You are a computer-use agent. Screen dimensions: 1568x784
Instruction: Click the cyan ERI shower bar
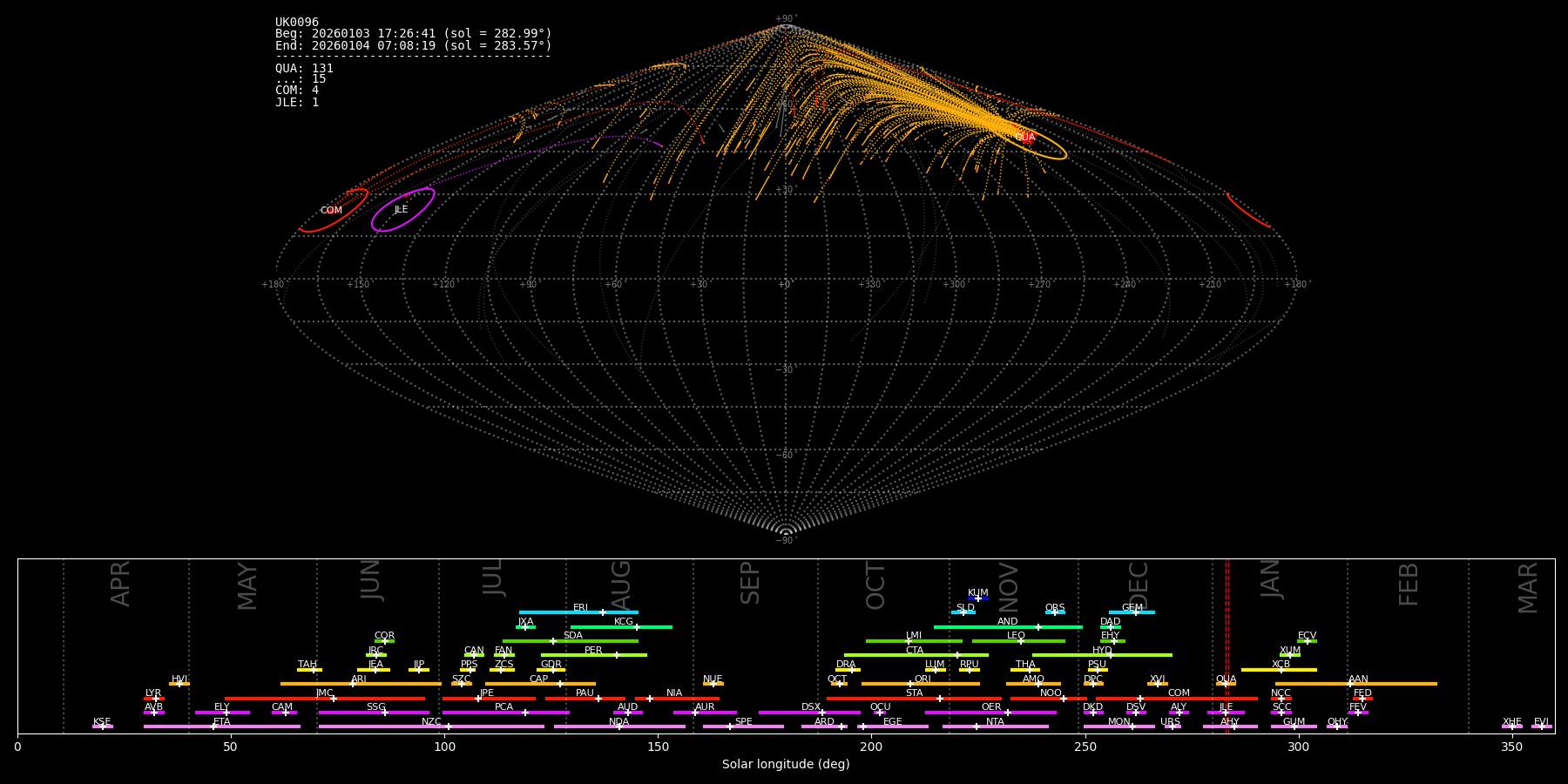point(578,612)
